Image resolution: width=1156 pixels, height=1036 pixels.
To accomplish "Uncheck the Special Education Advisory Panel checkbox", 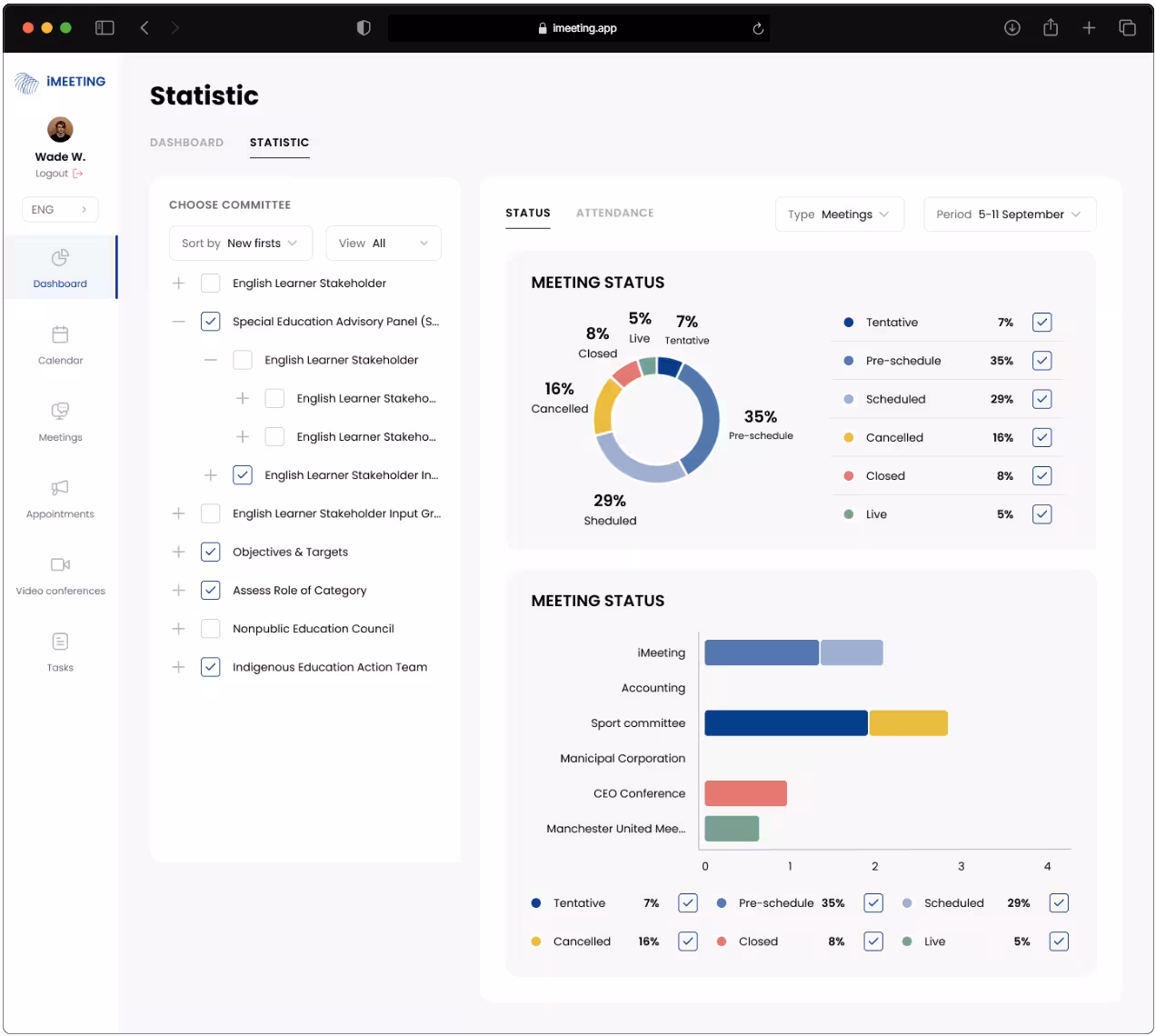I will pos(210,322).
